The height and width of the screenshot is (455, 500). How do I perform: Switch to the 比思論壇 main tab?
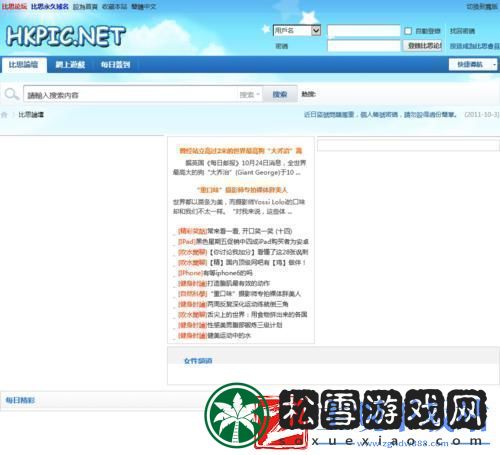(x=24, y=65)
